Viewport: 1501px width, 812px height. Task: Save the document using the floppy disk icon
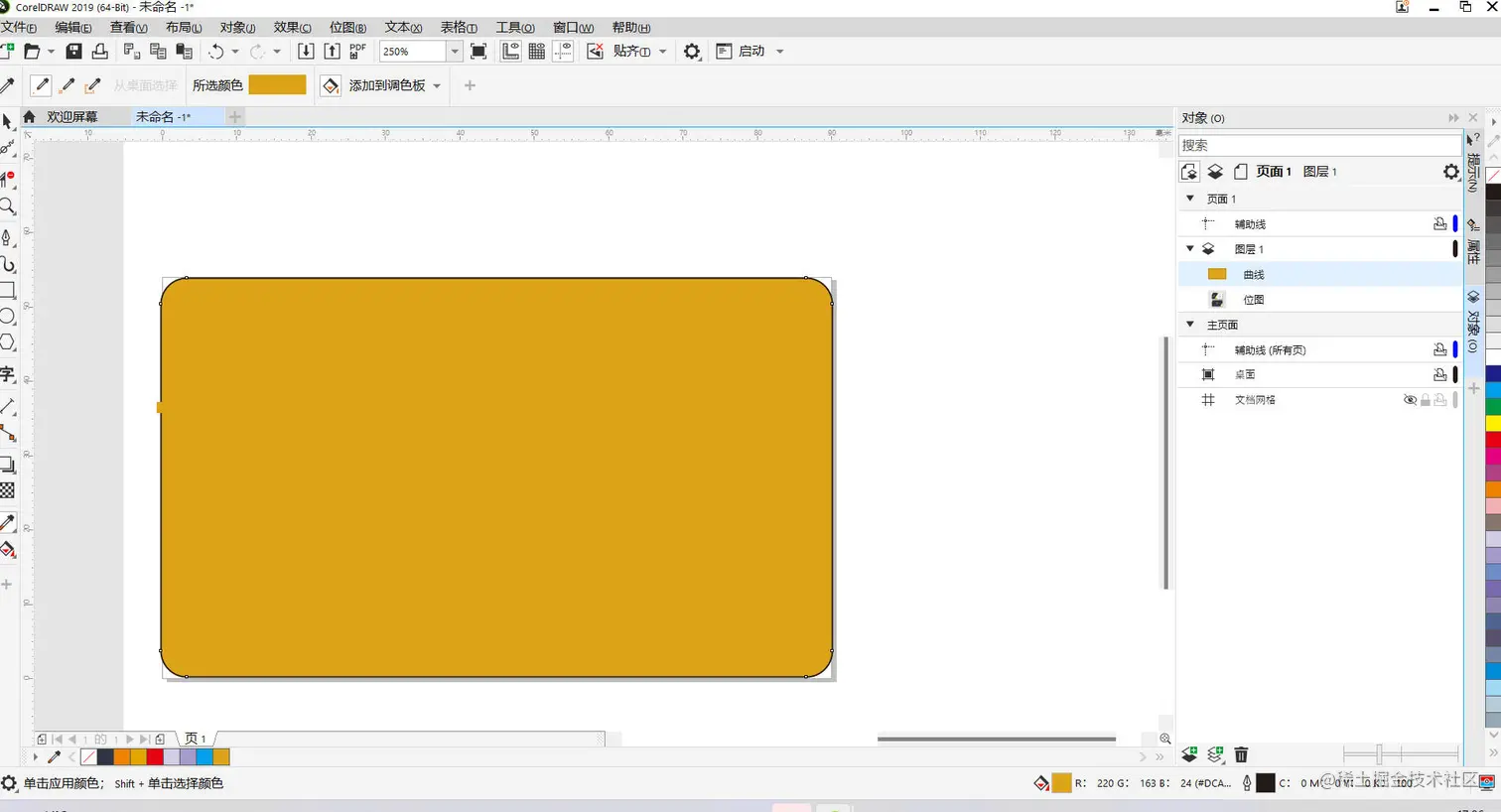click(x=73, y=52)
